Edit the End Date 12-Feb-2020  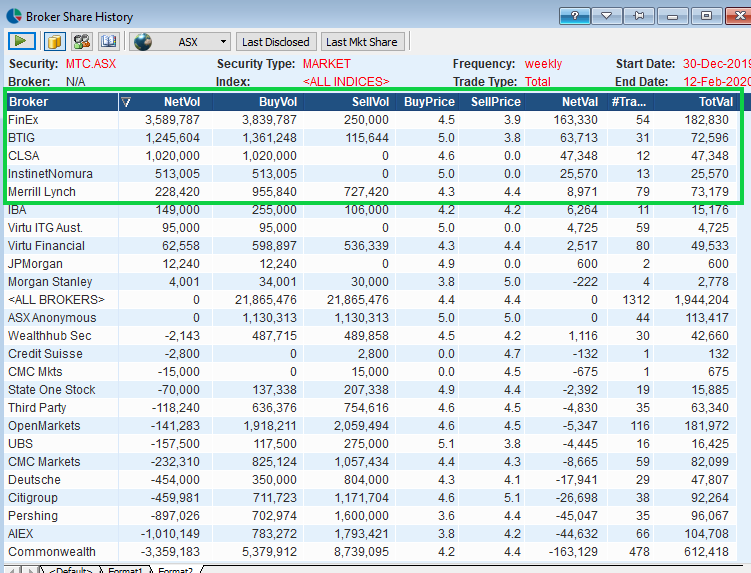[717, 81]
